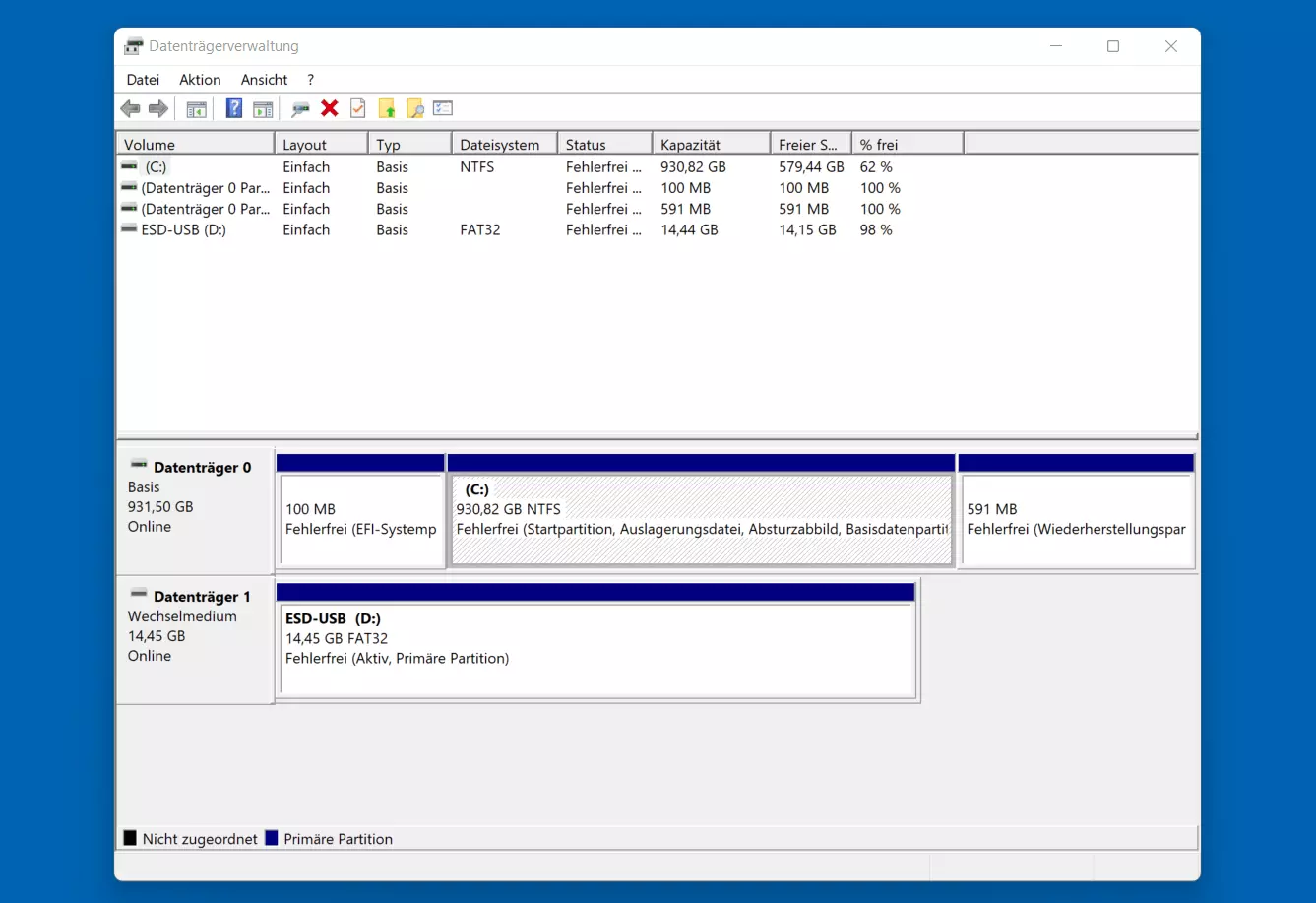Select the ESD-USB (D:) 14,45 GB partition block
This screenshot has height=903, width=1316.
[596, 650]
